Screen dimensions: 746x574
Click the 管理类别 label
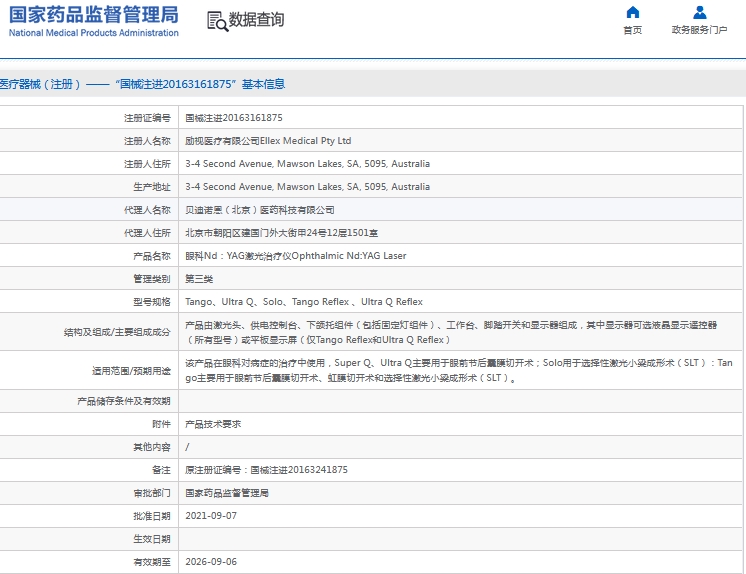[152, 279]
